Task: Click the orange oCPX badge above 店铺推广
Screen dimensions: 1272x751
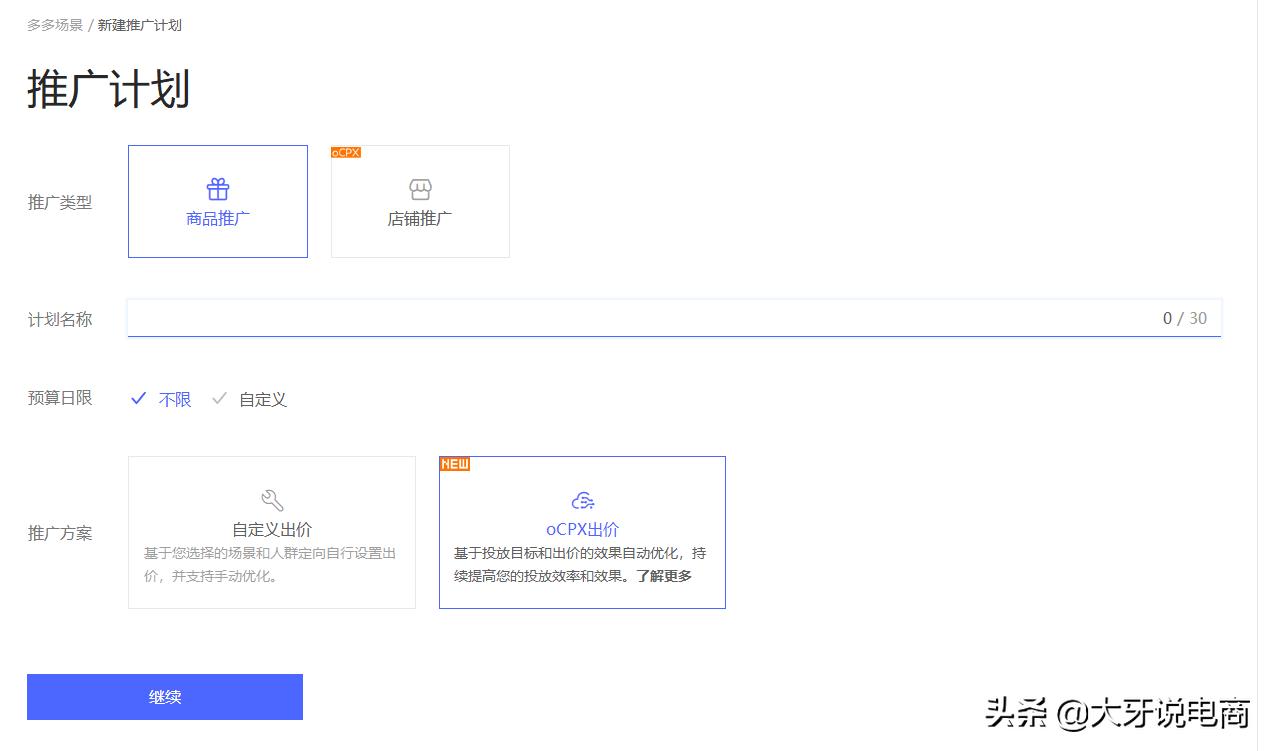Action: (345, 151)
